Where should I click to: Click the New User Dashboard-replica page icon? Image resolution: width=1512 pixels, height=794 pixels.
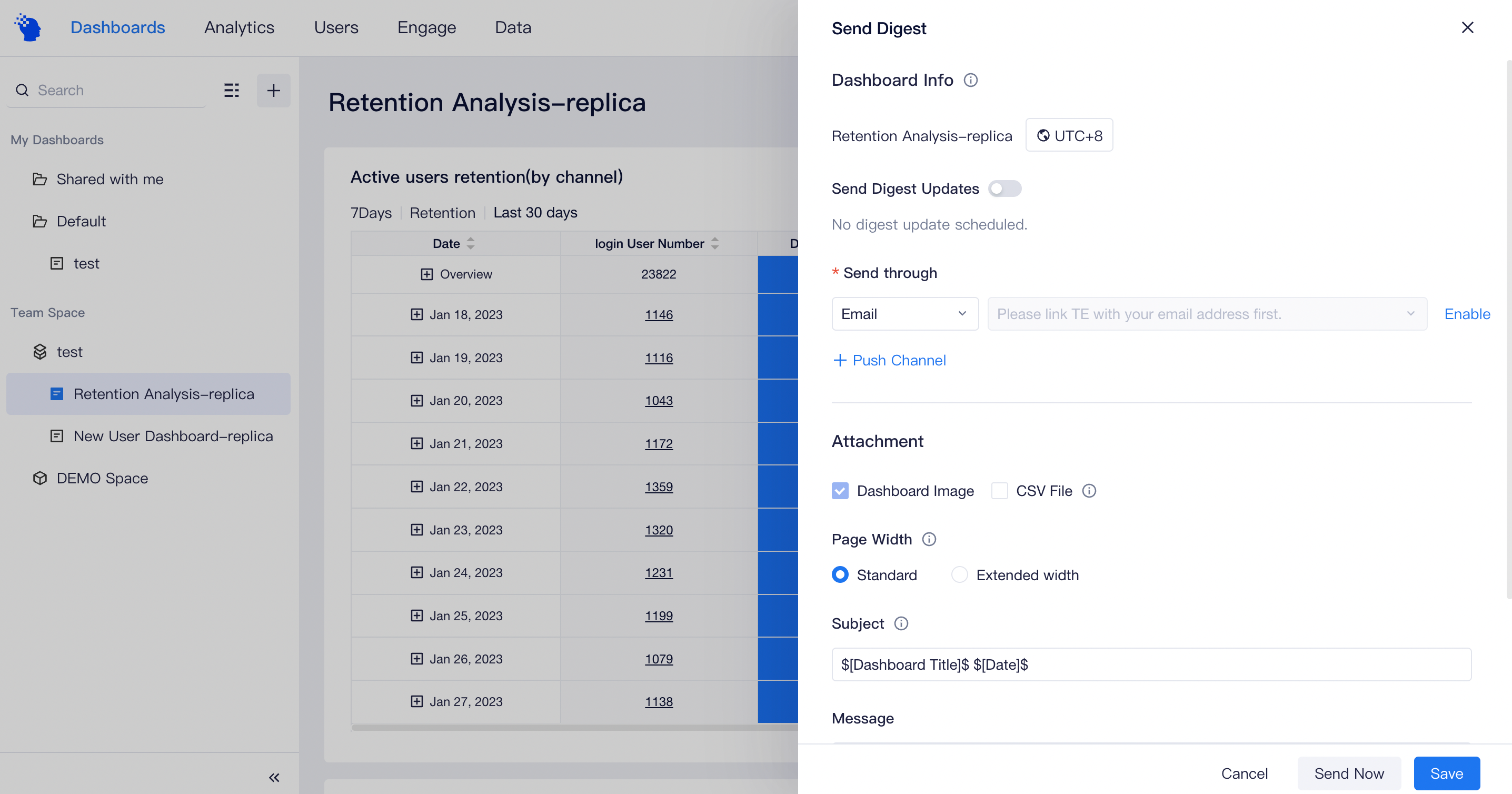(57, 436)
